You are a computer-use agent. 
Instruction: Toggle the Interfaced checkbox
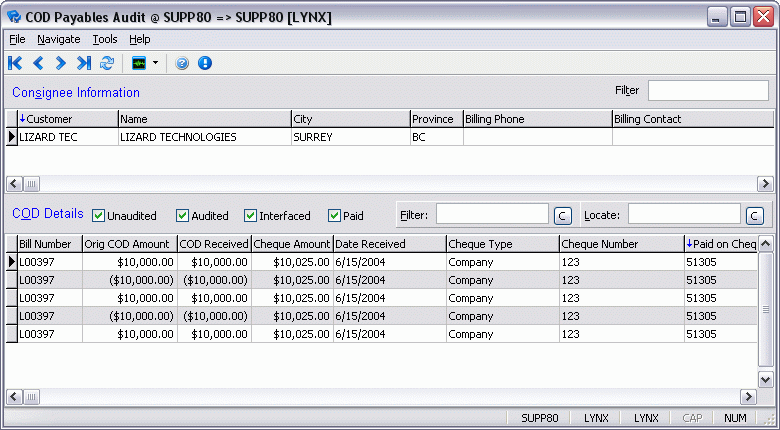pos(250,215)
